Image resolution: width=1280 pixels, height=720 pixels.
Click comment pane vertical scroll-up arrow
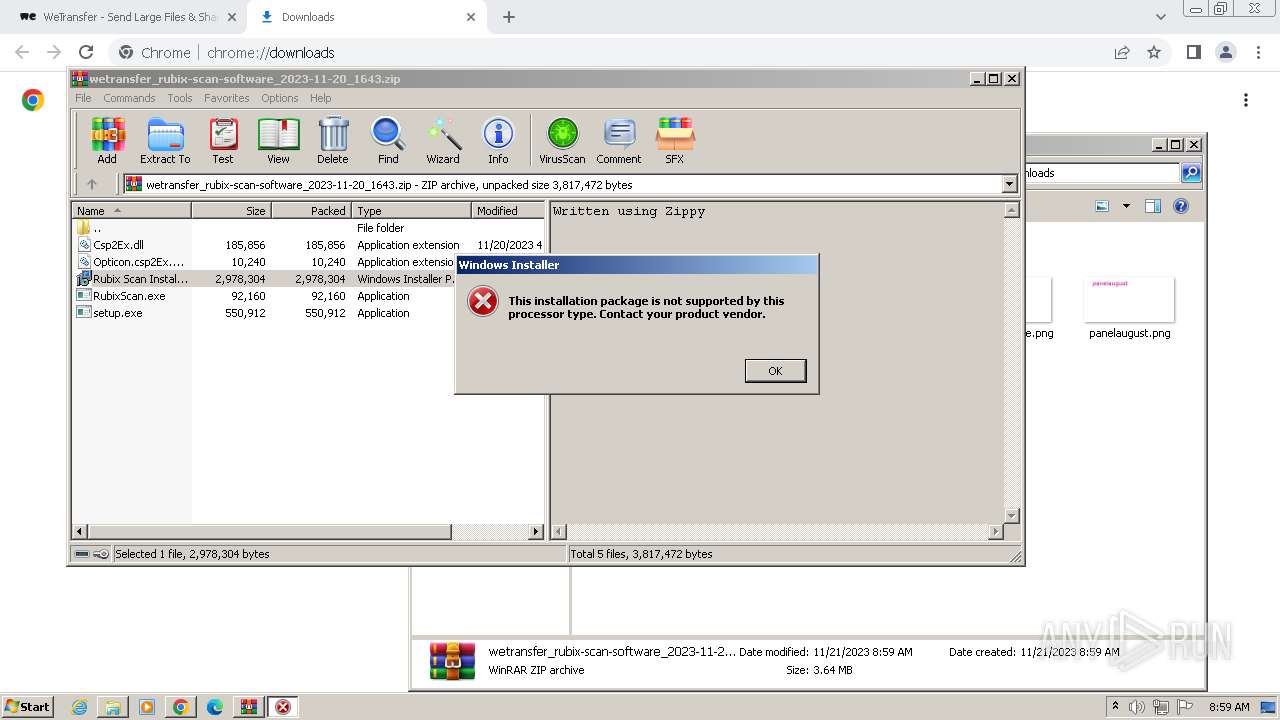tap(1011, 210)
